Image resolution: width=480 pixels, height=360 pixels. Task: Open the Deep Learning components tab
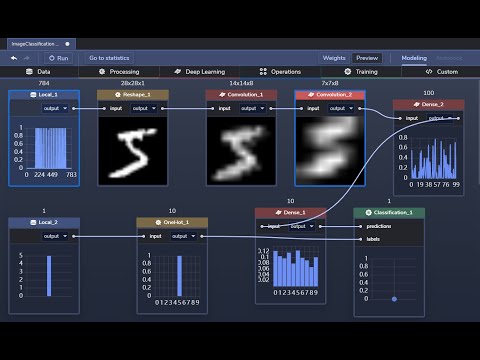click(200, 72)
